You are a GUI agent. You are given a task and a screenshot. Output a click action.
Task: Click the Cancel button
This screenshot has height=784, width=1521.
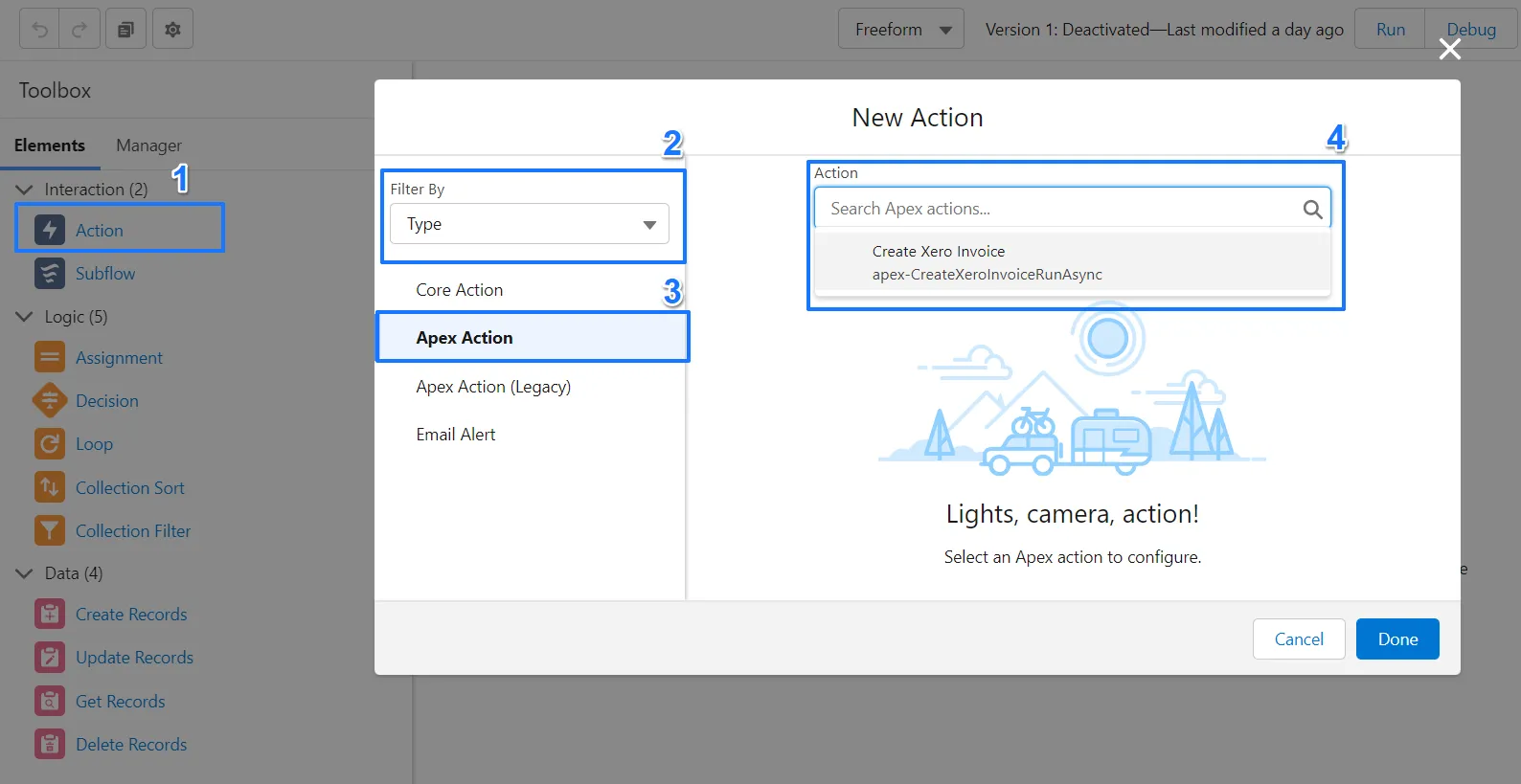(x=1299, y=638)
